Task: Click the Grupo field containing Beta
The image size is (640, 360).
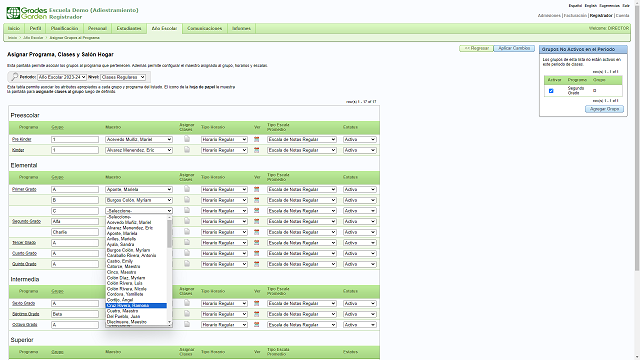Action: click(75, 314)
